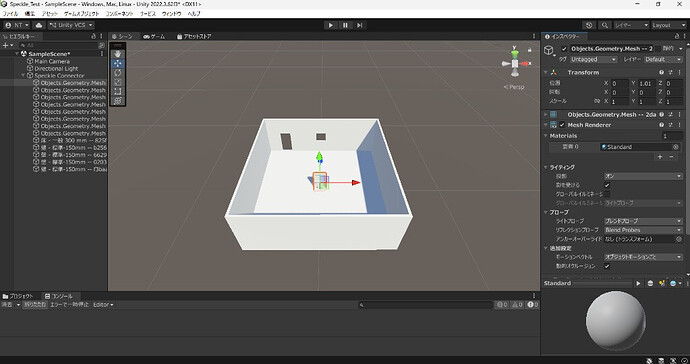
Task: Switch to the Game tab
Action: click(154, 36)
